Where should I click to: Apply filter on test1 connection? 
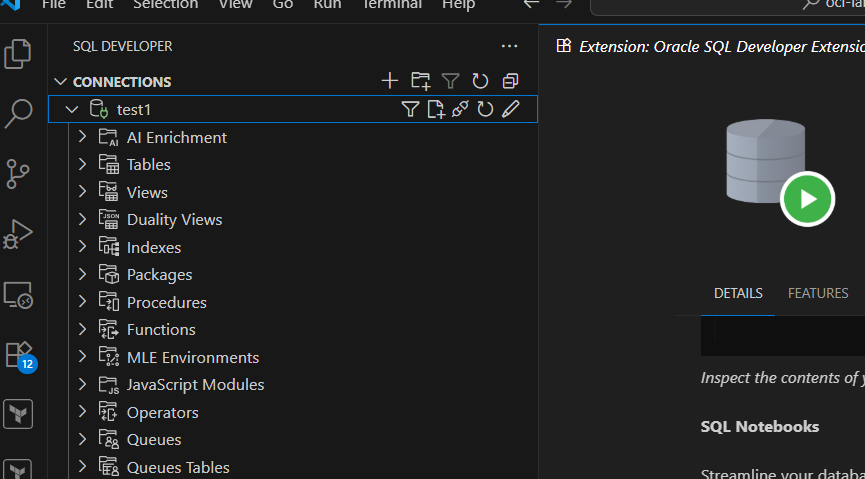[410, 109]
